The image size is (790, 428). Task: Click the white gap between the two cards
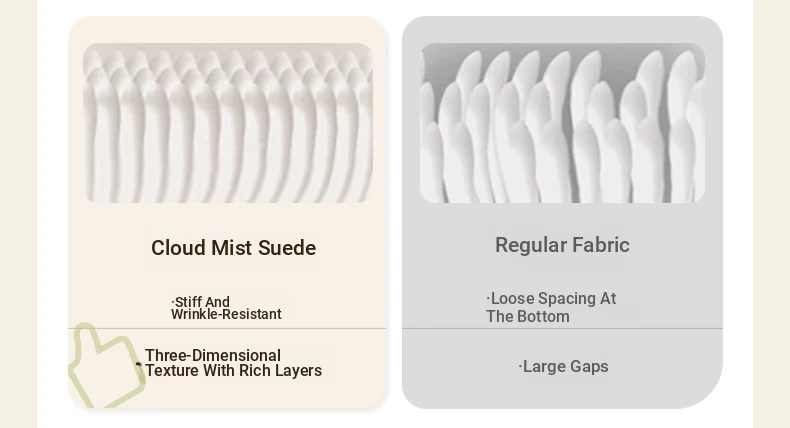coord(394,212)
